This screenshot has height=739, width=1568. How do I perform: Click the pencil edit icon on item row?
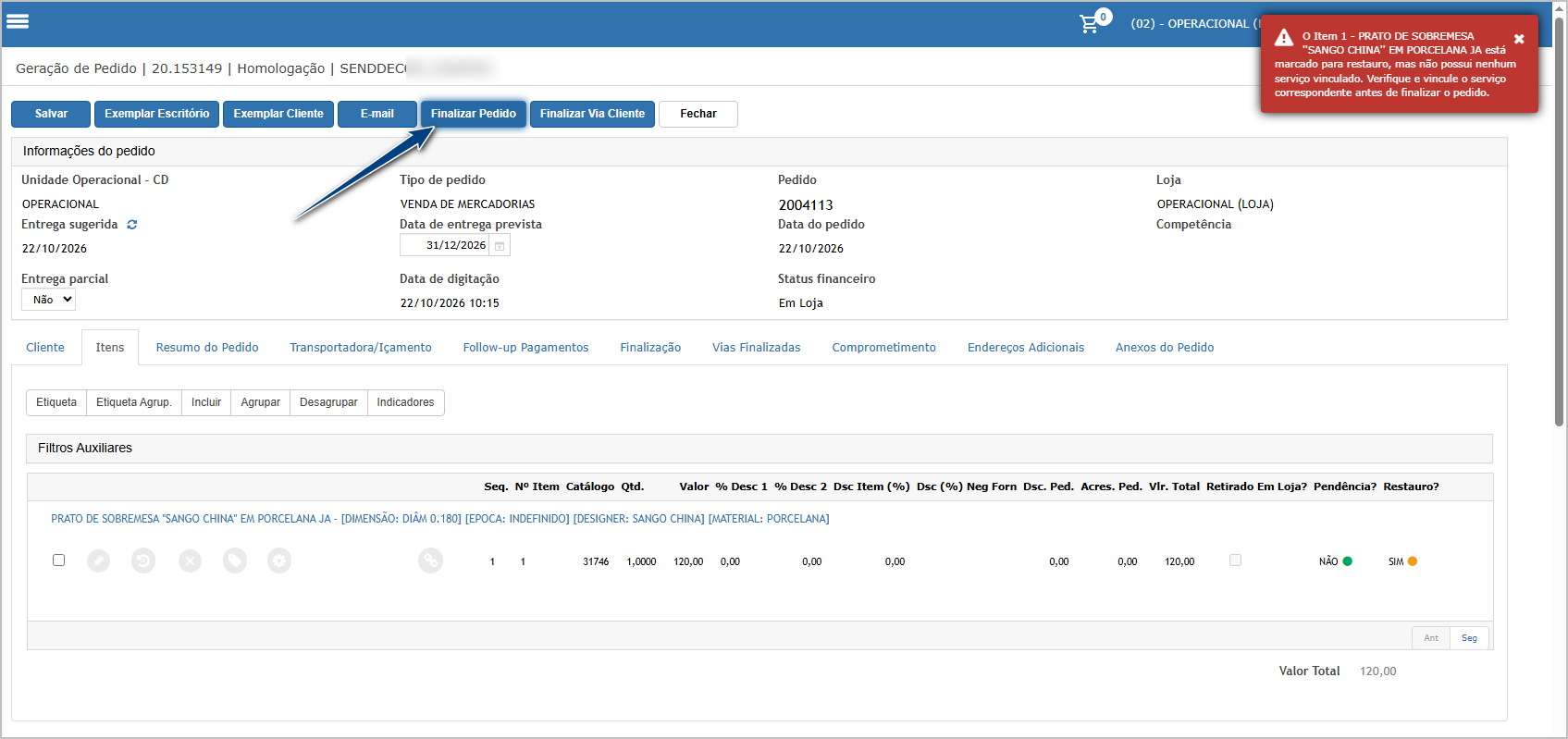pos(99,560)
